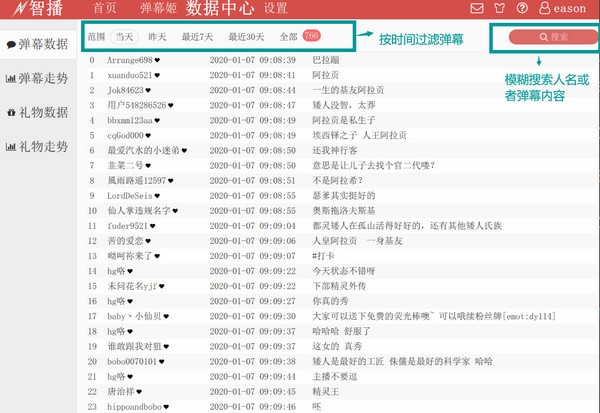Screen dimensions: 600x413
Task: Click the heart icon beside xuanduo521
Action: (x=156, y=75)
